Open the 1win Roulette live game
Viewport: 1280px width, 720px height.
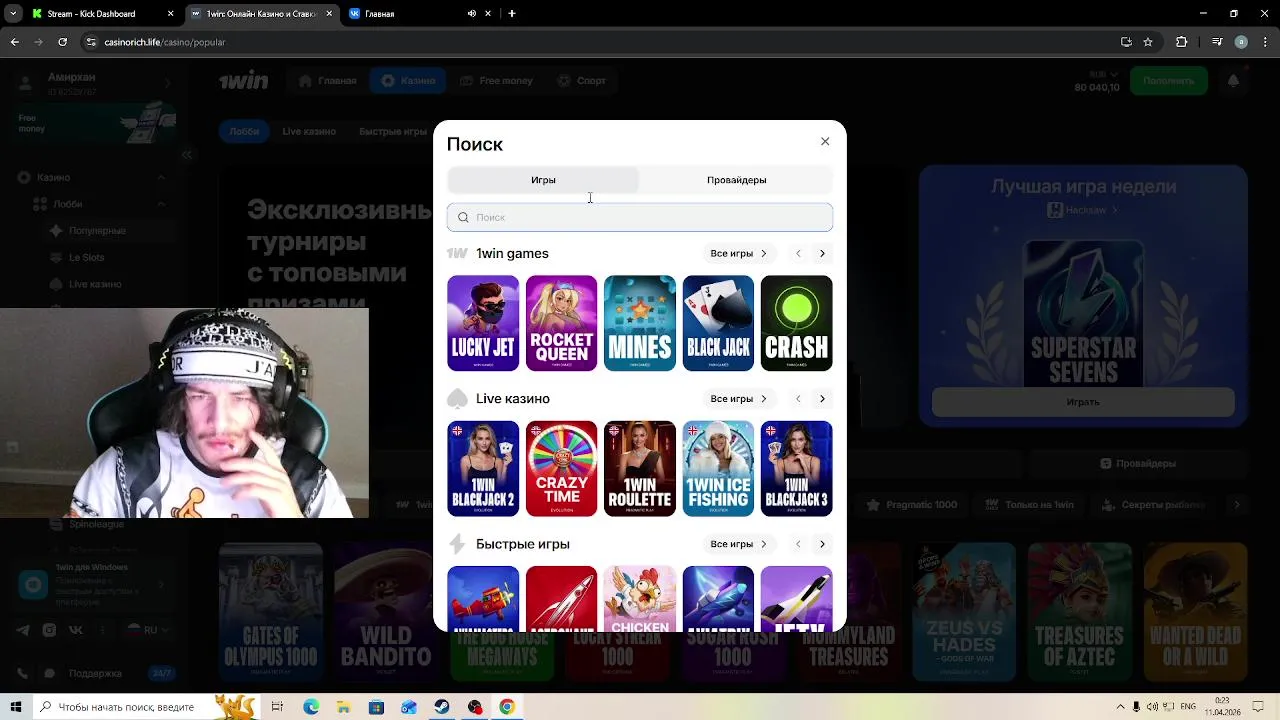point(640,468)
